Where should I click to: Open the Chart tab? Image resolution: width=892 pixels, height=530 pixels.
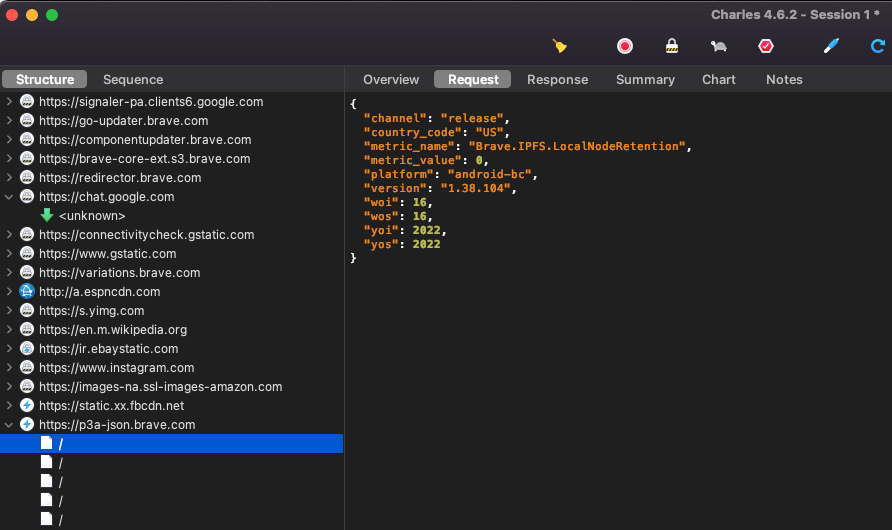[718, 80]
